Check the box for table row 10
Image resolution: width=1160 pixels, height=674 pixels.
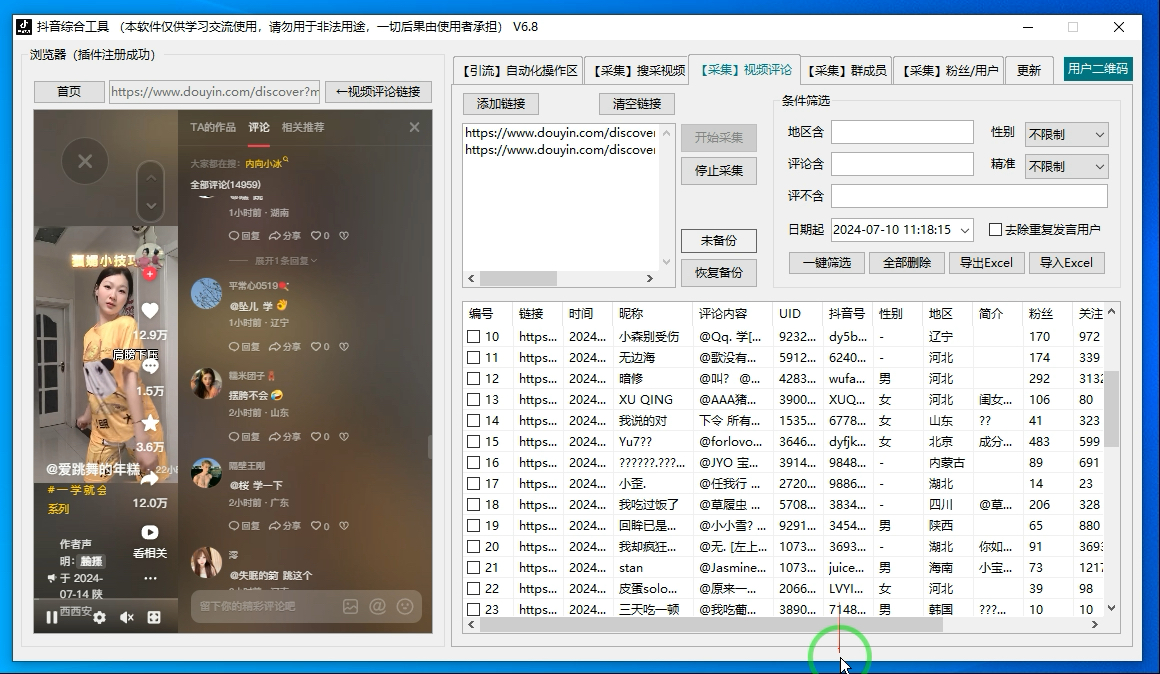473,337
